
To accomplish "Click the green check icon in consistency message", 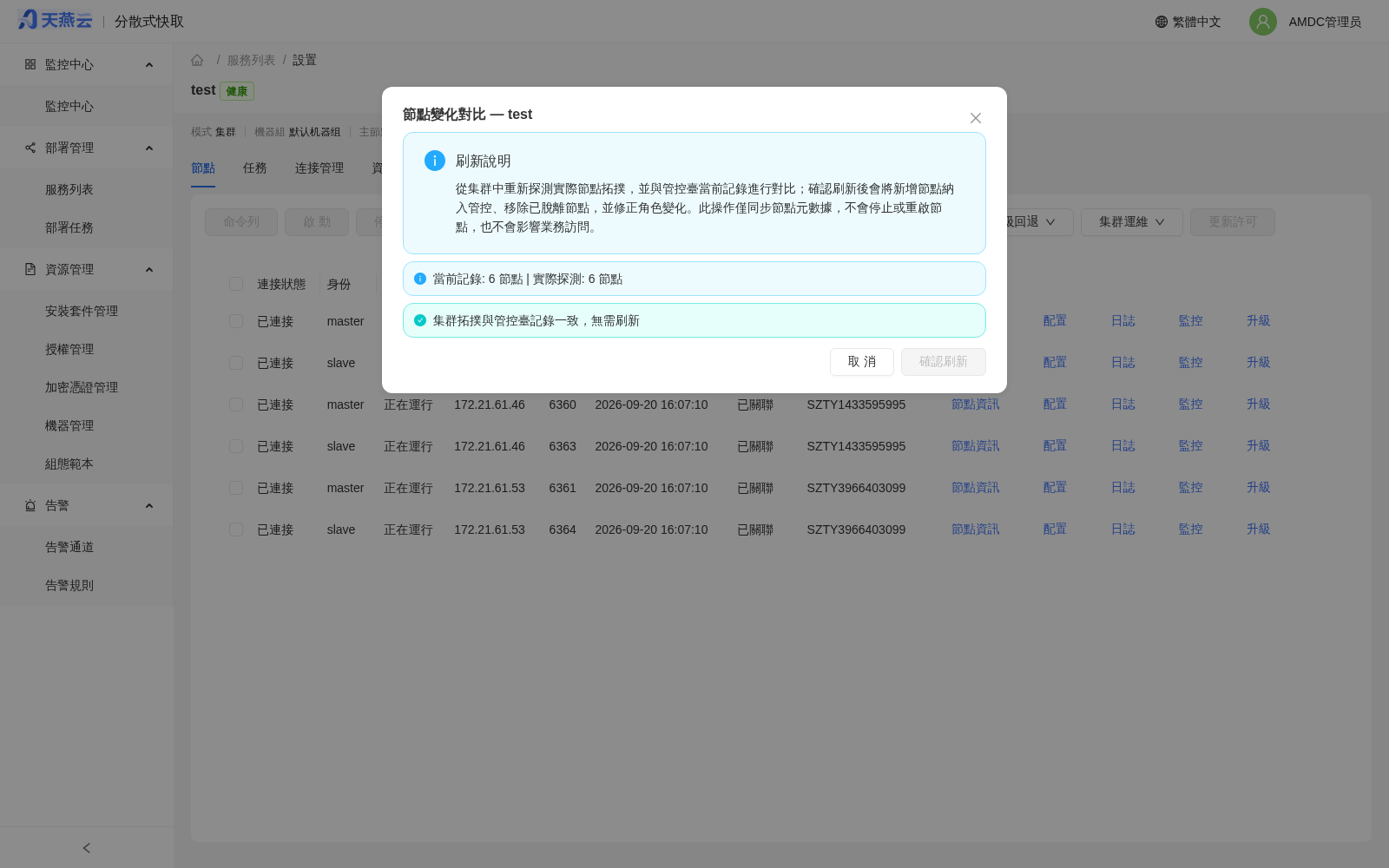I will click(420, 320).
